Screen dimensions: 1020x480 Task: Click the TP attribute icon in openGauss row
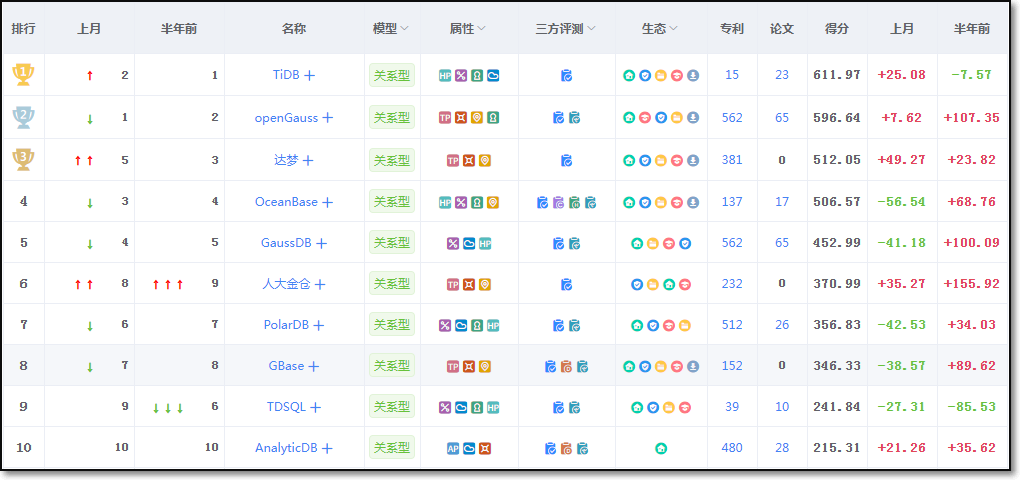pos(445,118)
